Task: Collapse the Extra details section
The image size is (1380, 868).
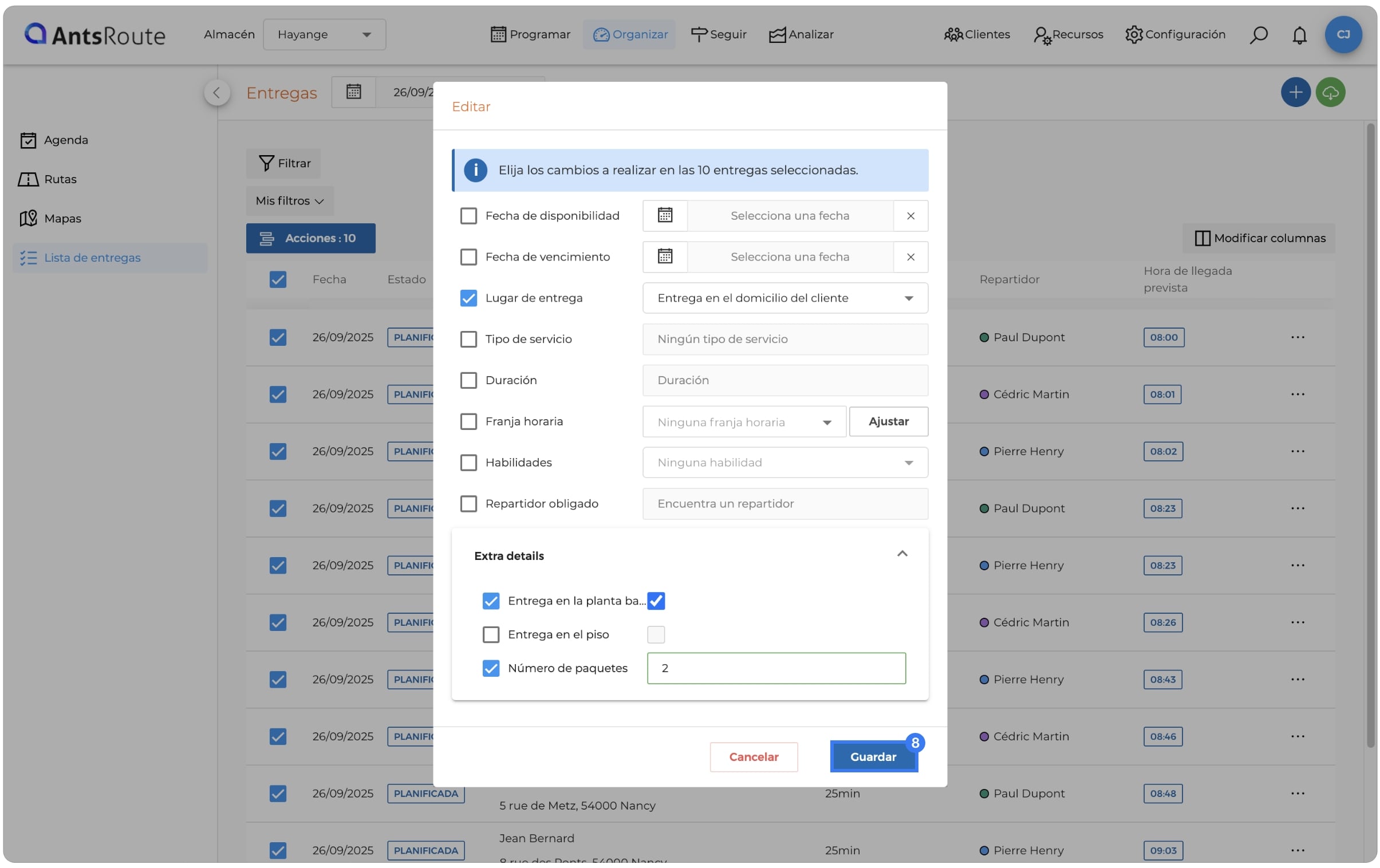Action: (x=901, y=554)
